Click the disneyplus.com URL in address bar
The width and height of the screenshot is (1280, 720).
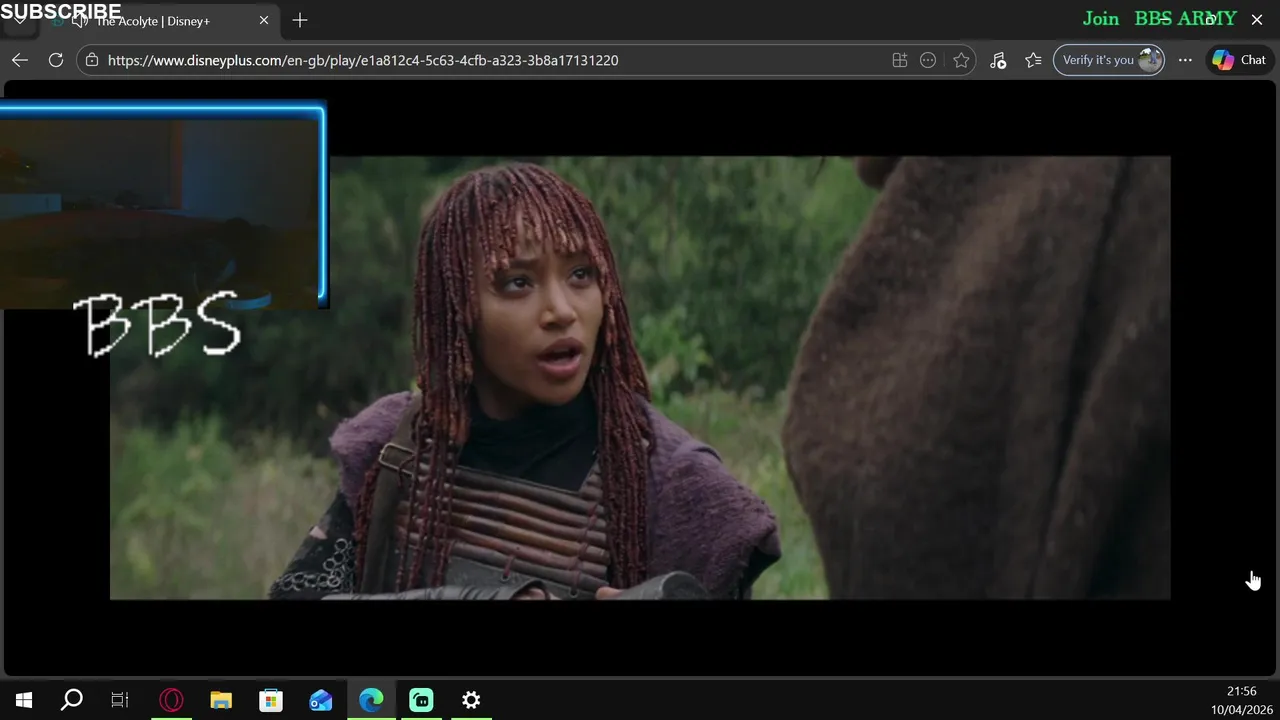click(363, 60)
